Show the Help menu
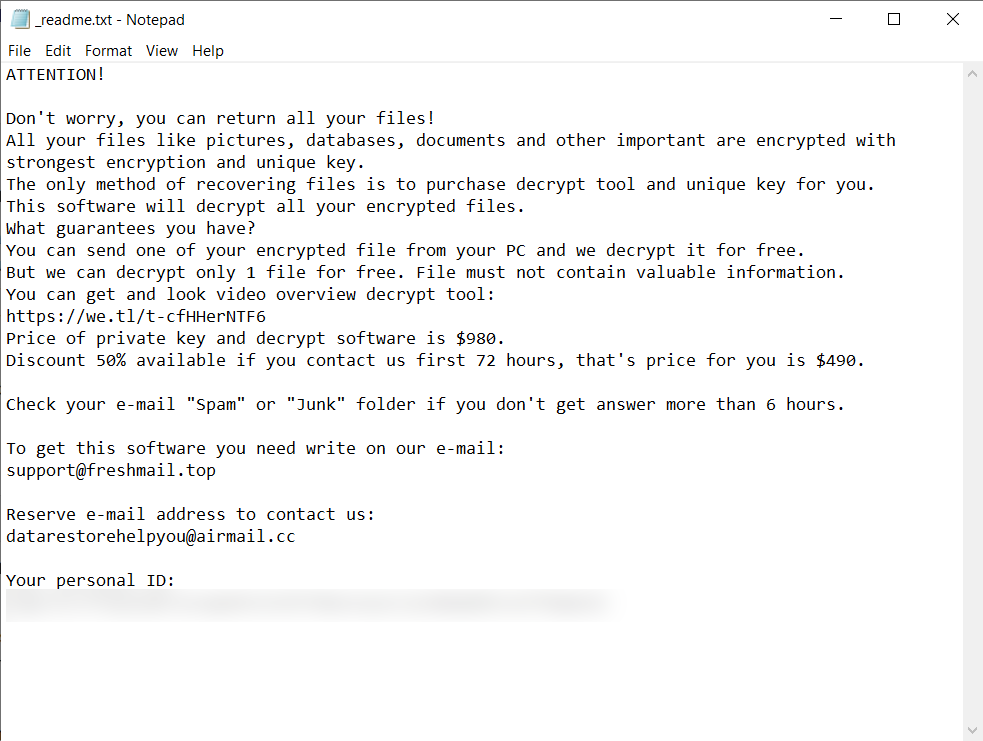Screen dimensions: 983x741 coord(208,51)
